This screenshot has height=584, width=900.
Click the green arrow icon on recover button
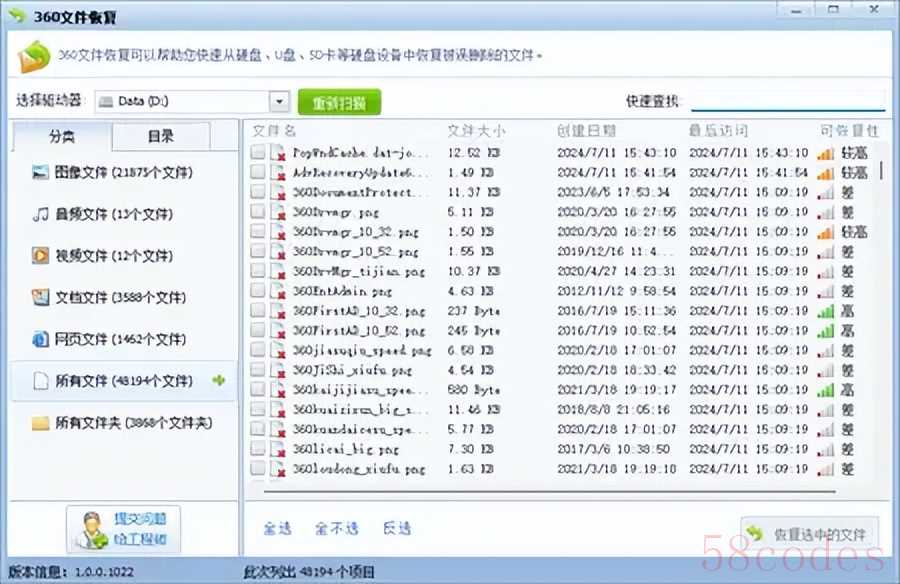pyautogui.click(x=755, y=533)
